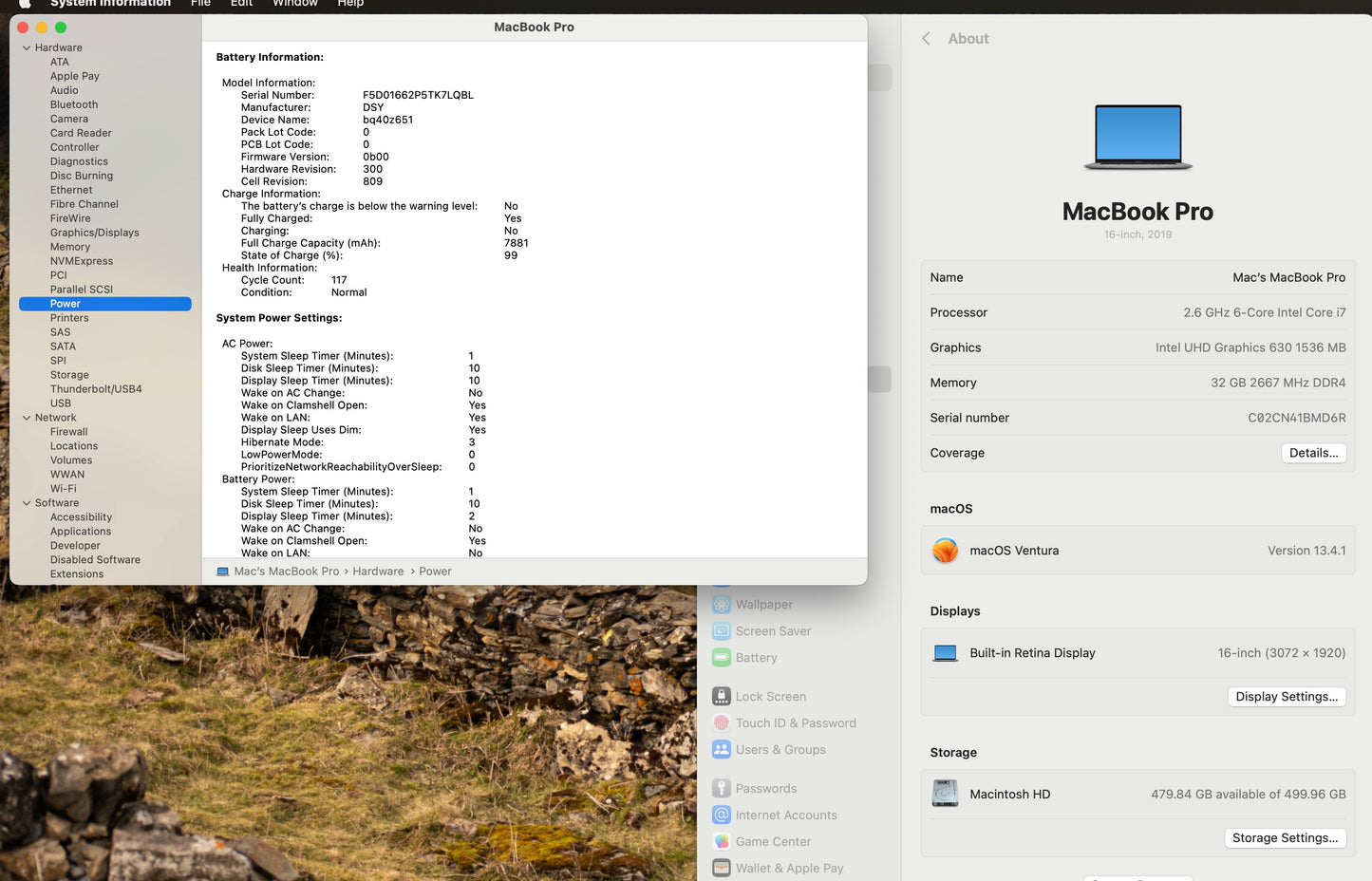This screenshot has width=1372, height=881.
Task: Collapse the Network section chevron
Action: (27, 418)
